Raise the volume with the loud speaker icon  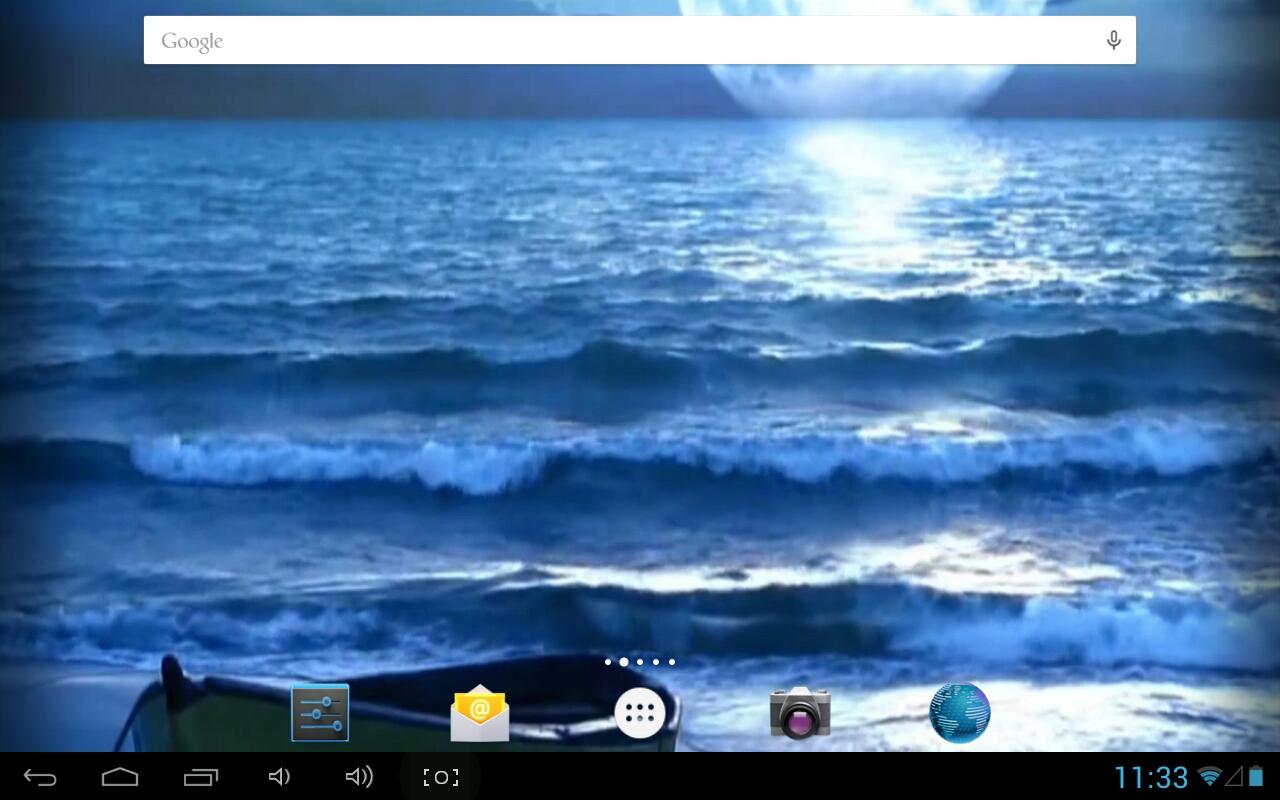tap(359, 777)
